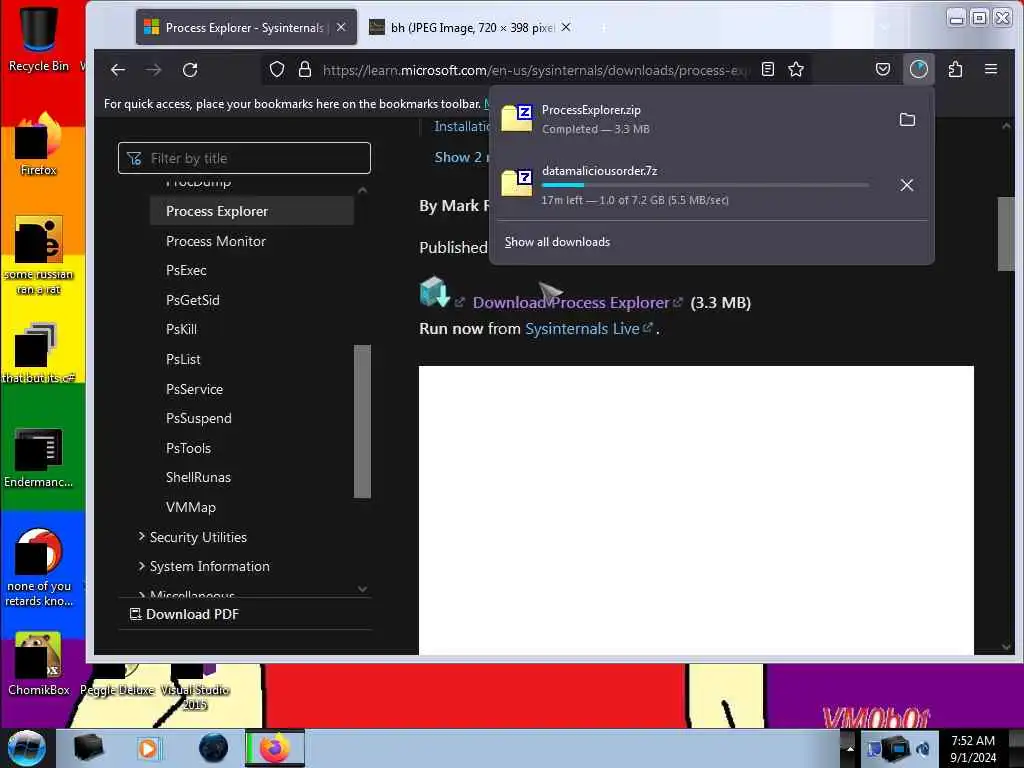1024x768 pixels.
Task: Save the page to Pocket
Action: tap(882, 69)
